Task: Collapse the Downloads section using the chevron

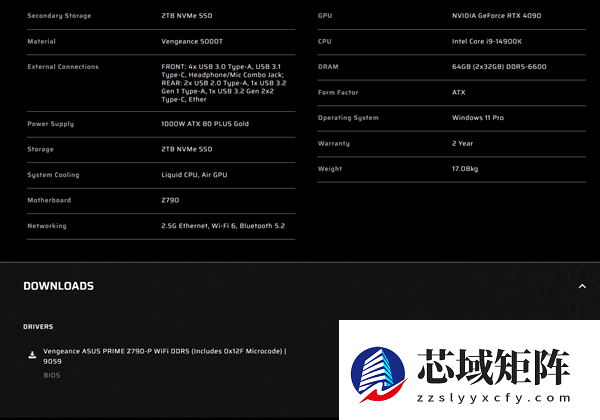Action: (582, 286)
